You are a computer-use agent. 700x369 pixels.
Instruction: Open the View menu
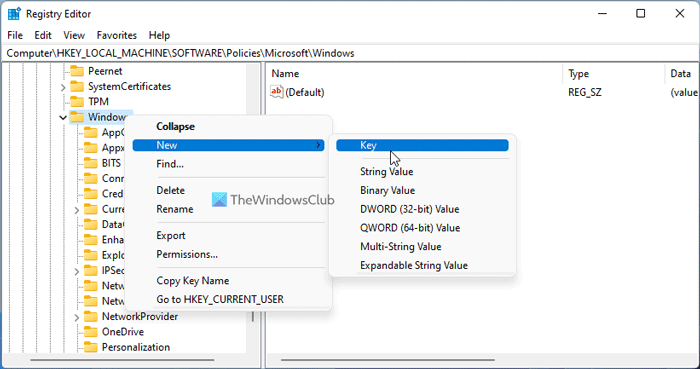coord(74,35)
